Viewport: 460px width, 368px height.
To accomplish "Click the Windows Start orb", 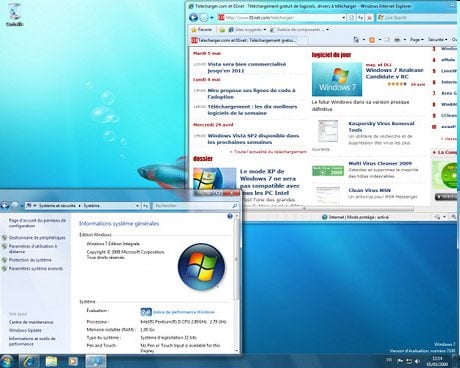I will pyautogui.click(x=6, y=361).
